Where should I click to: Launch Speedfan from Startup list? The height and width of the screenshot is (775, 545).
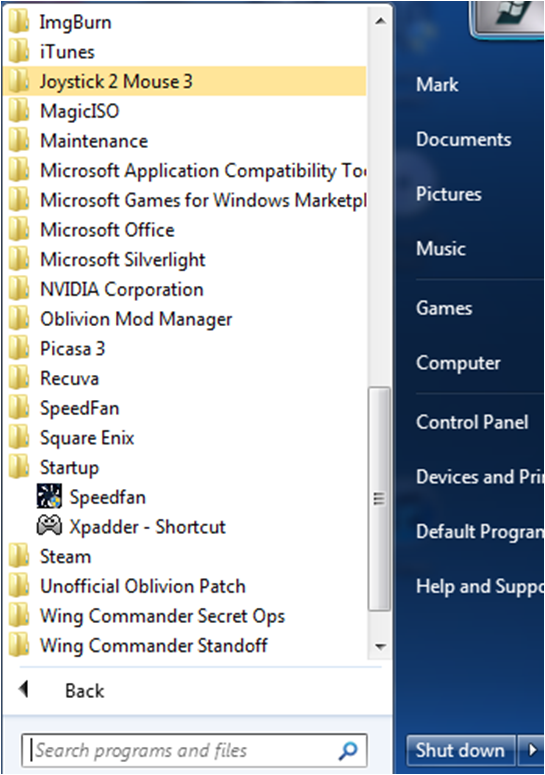coord(184,496)
